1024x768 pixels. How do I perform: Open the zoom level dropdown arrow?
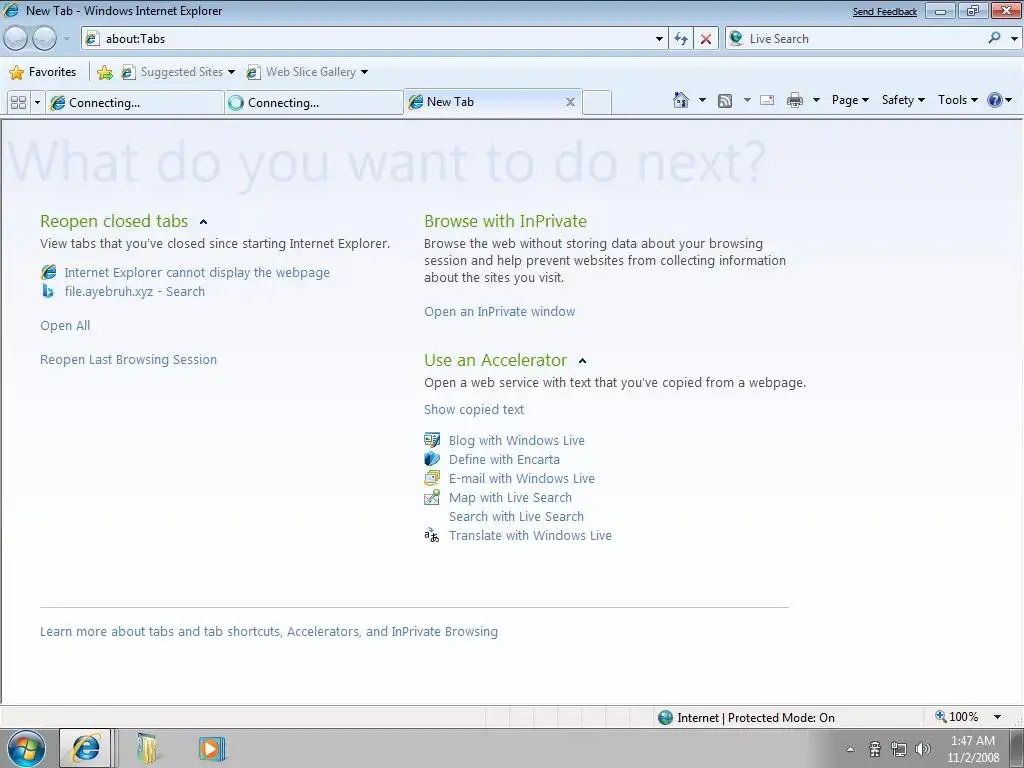[997, 717]
